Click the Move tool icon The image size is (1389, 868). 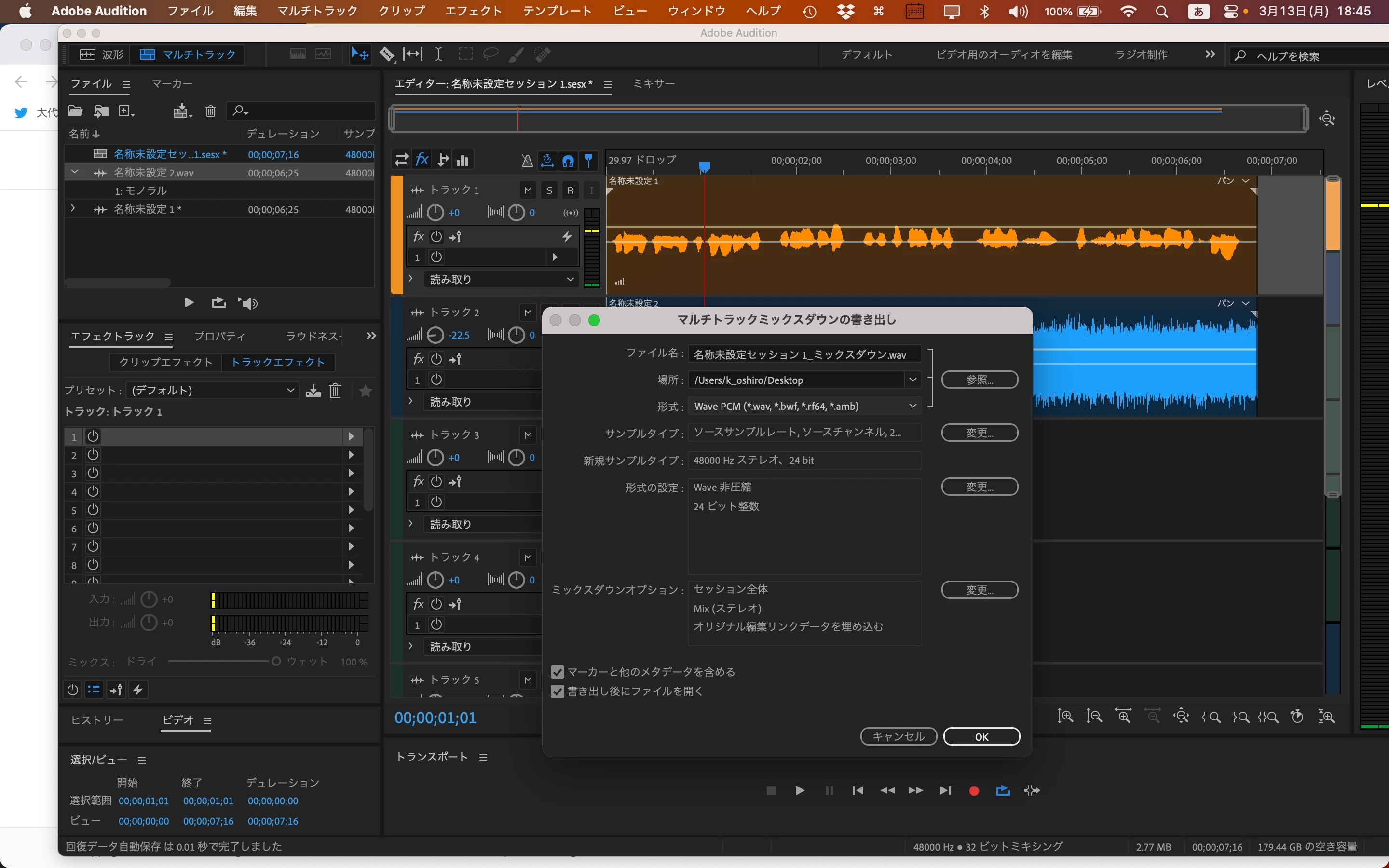click(360, 54)
